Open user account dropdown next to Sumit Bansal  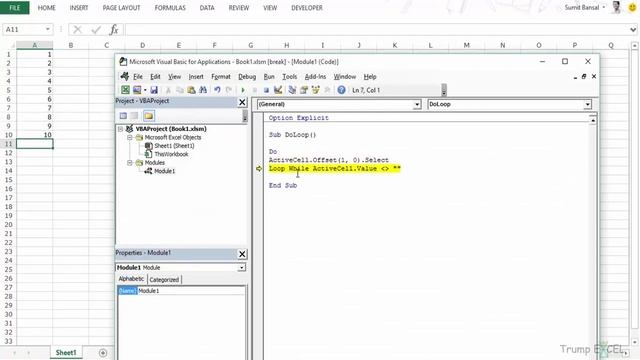coord(604,7)
